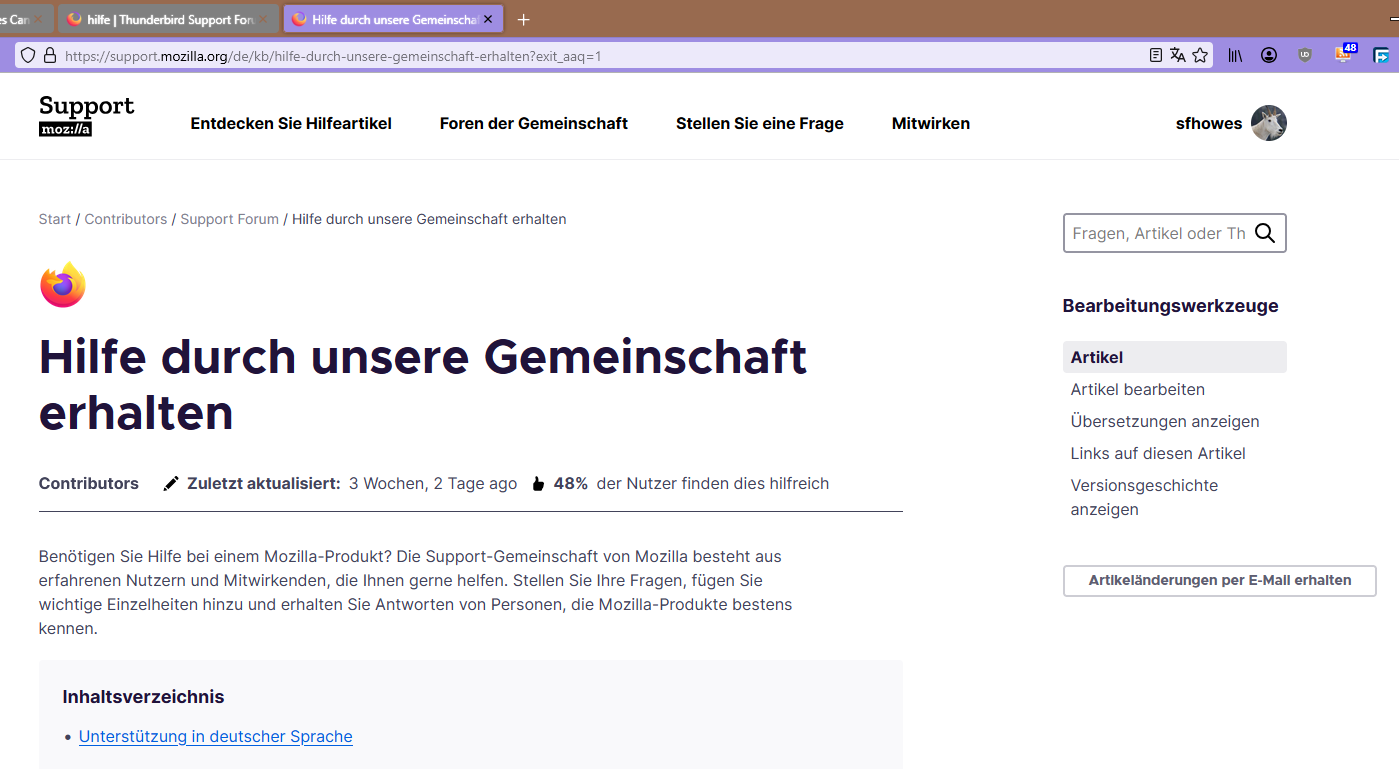Click the Firefox product logo above the title
The width and height of the screenshot is (1399, 769).
pos(63,285)
